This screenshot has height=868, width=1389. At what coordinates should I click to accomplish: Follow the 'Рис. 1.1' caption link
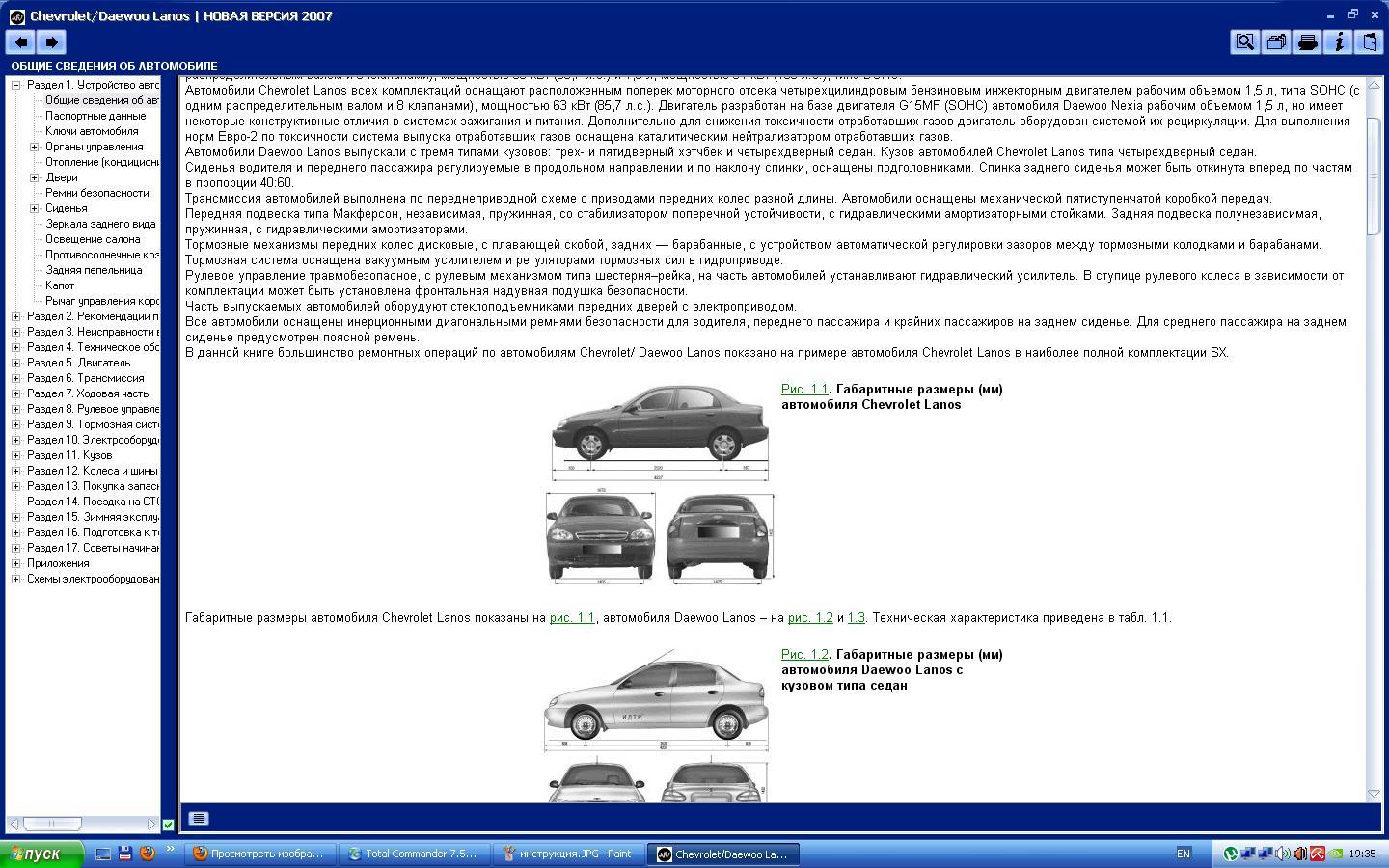click(x=804, y=390)
